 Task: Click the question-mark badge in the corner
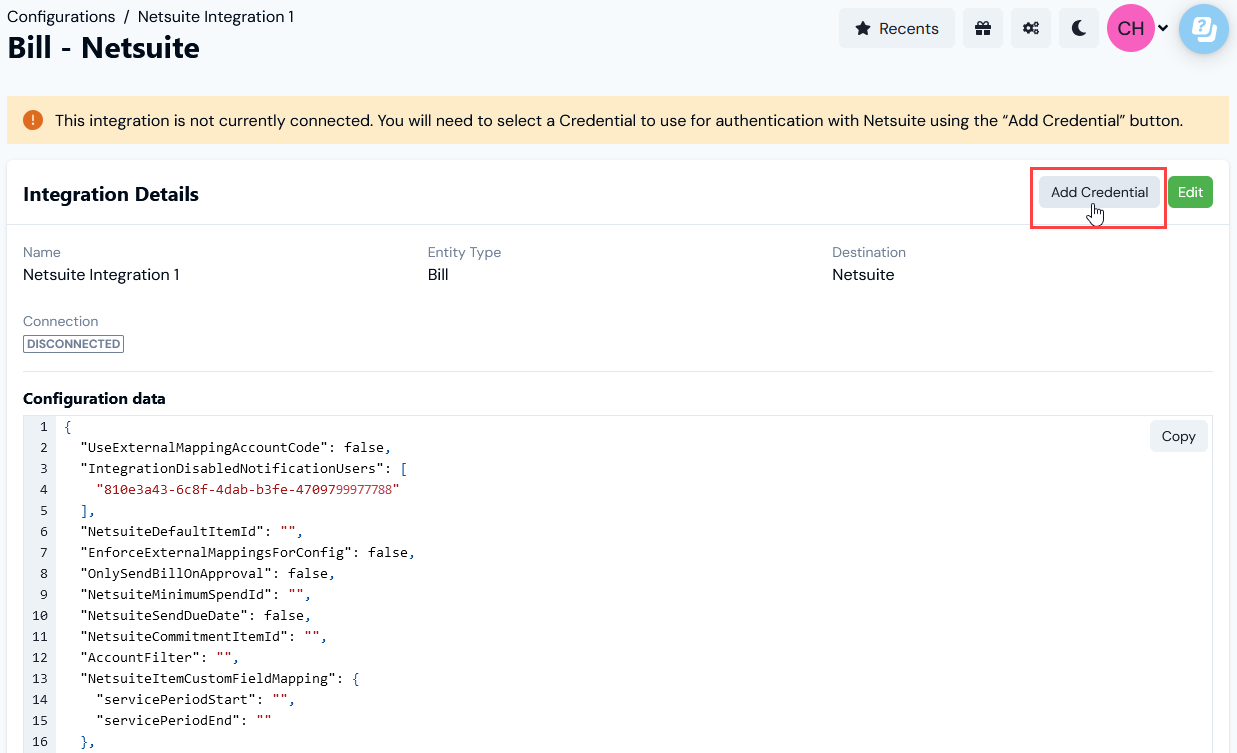coord(1203,29)
